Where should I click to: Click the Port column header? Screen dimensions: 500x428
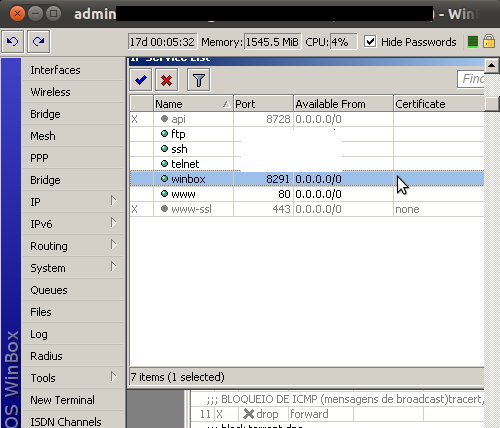[x=263, y=104]
